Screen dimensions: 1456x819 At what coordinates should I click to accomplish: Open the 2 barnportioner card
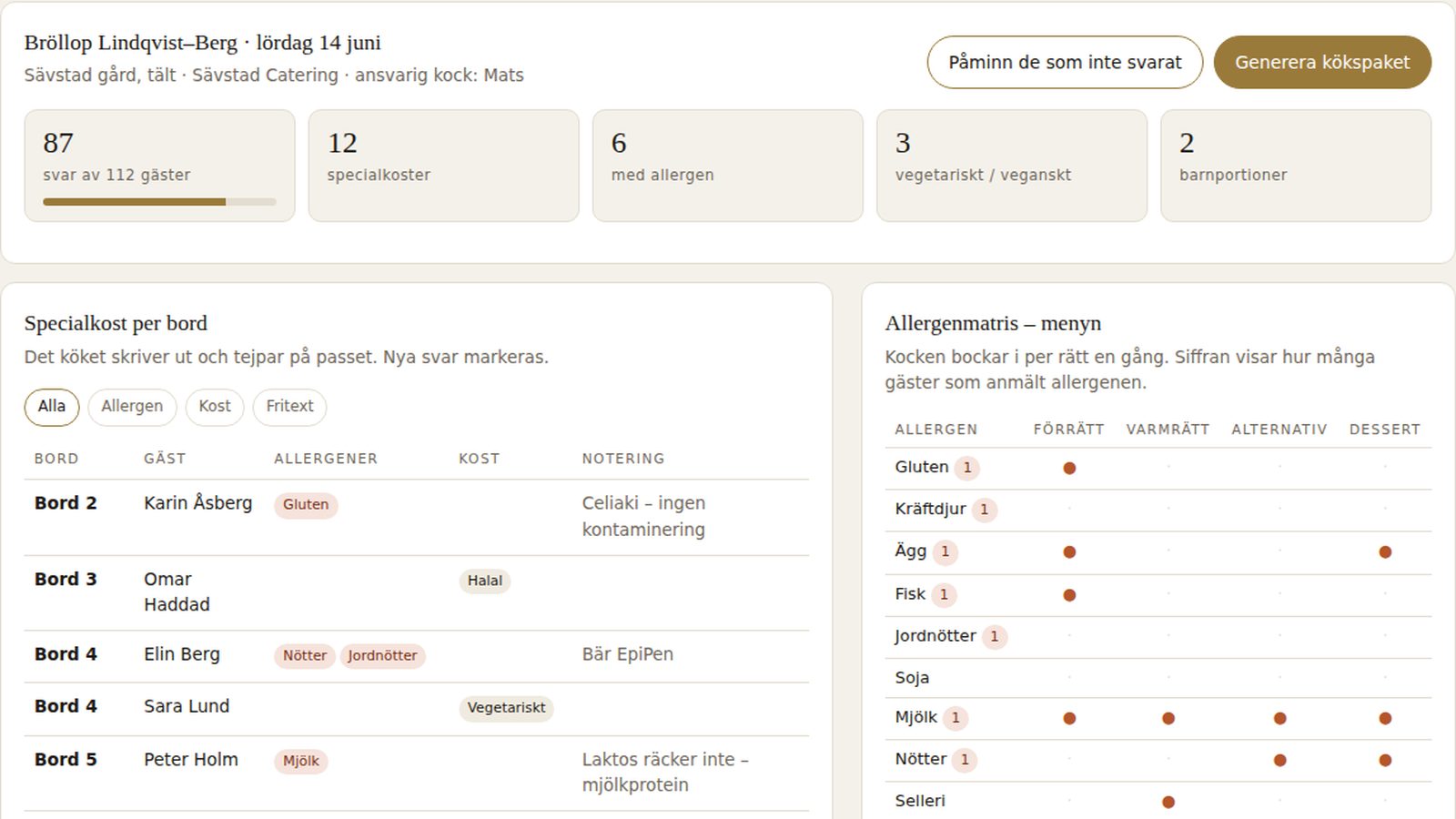[x=1296, y=166]
